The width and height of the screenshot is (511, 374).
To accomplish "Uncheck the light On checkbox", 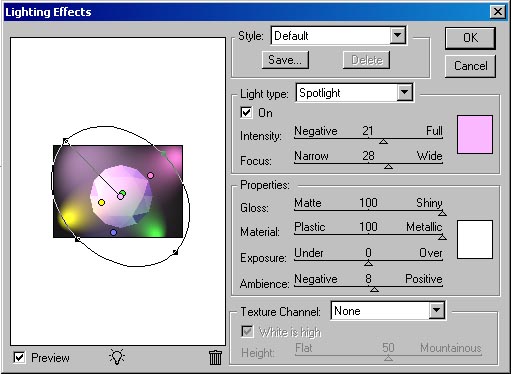I will point(246,113).
